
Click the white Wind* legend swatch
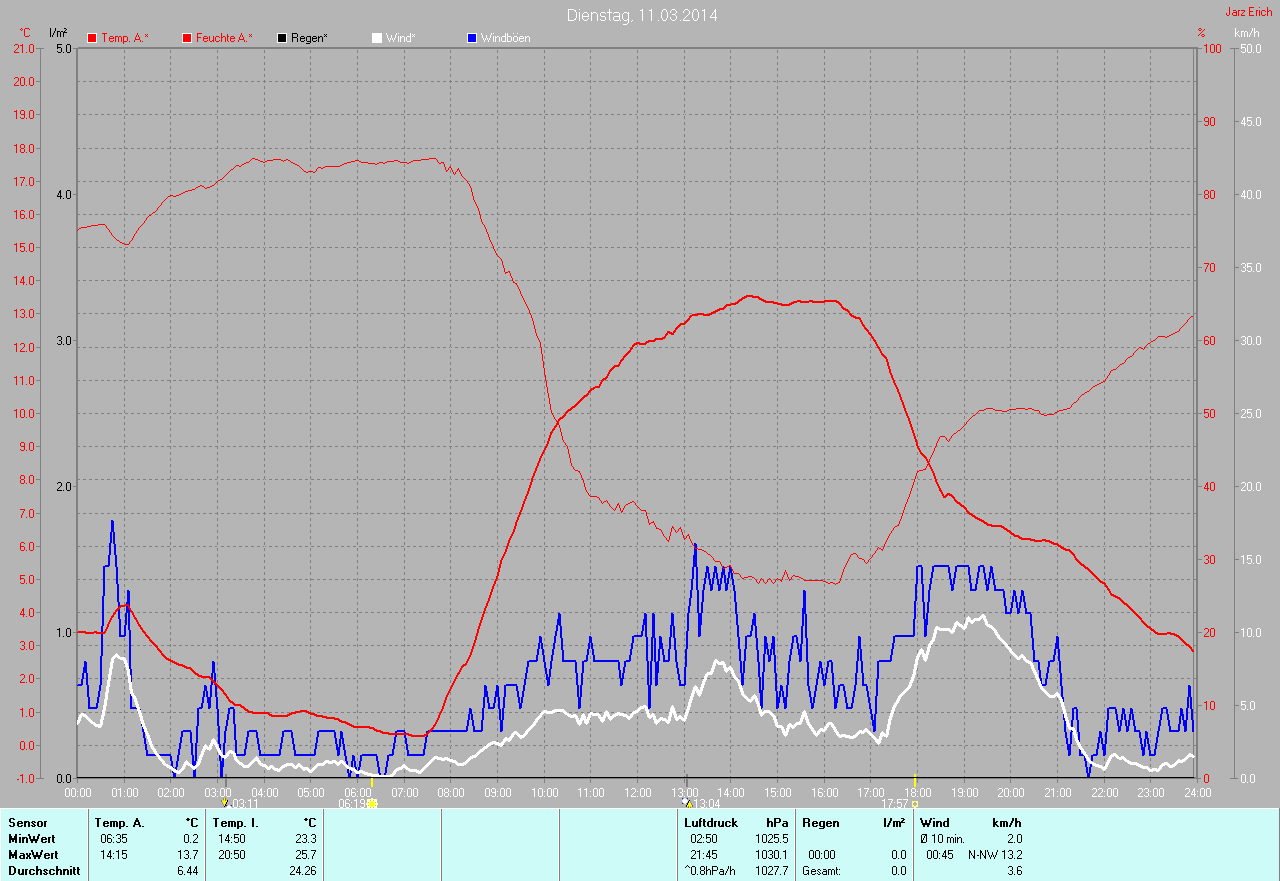[377, 38]
